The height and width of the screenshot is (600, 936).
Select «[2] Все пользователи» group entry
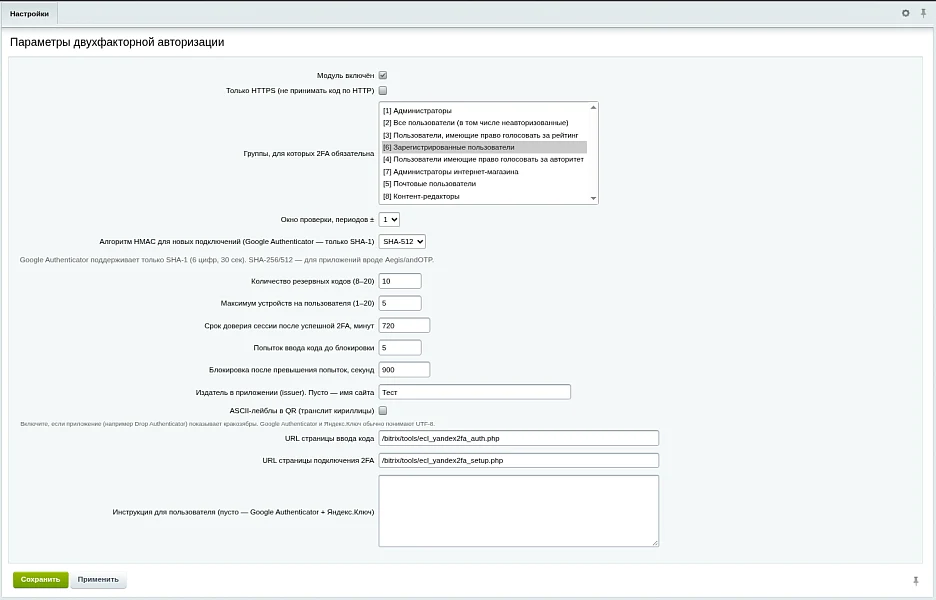484,123
